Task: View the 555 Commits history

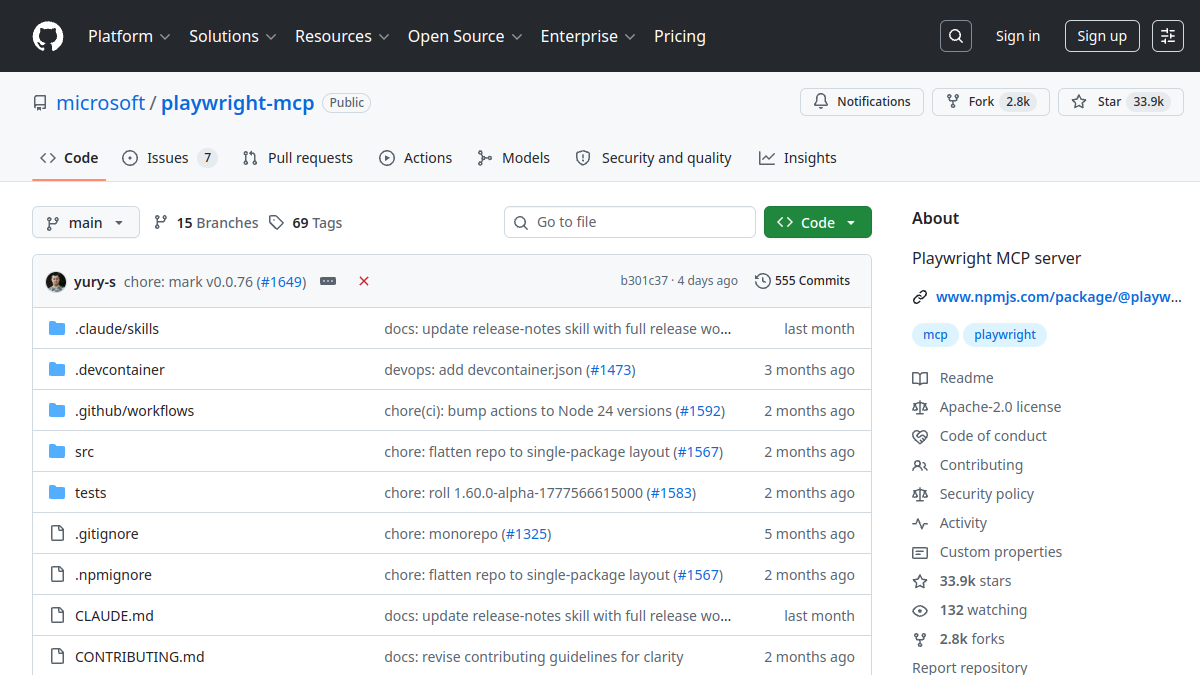Action: (x=803, y=281)
